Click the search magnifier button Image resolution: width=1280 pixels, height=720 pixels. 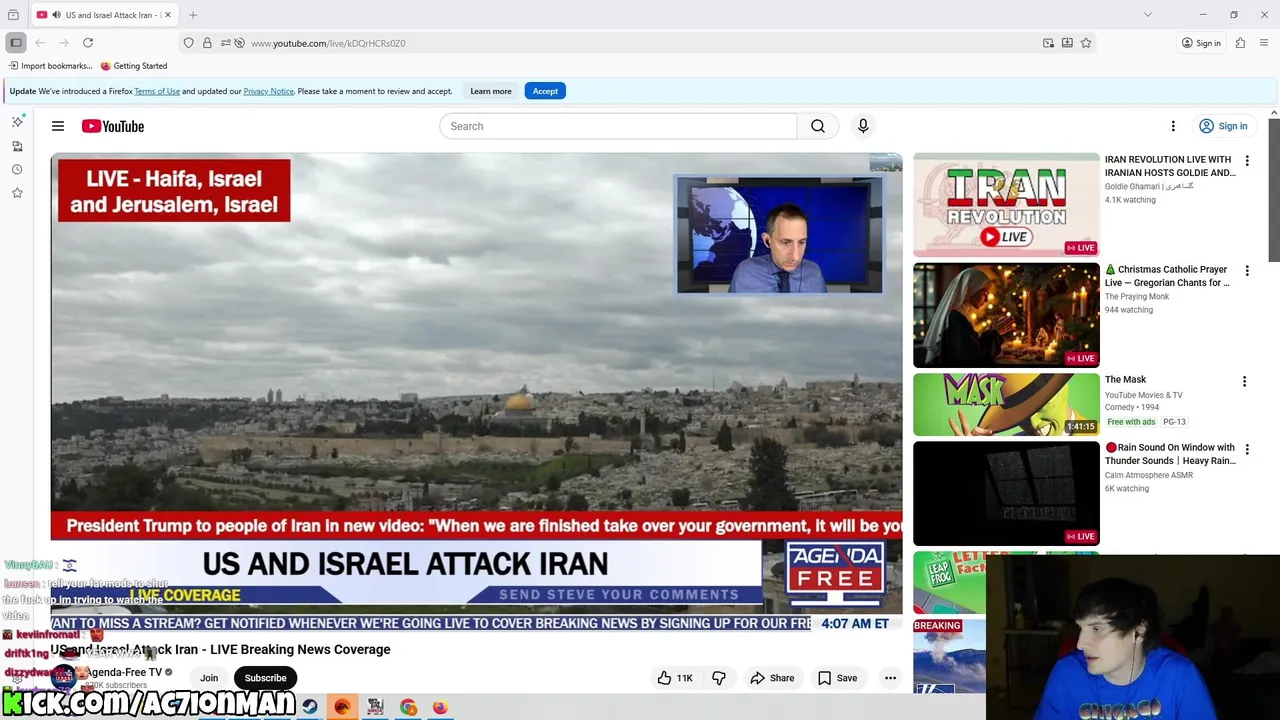[818, 126]
